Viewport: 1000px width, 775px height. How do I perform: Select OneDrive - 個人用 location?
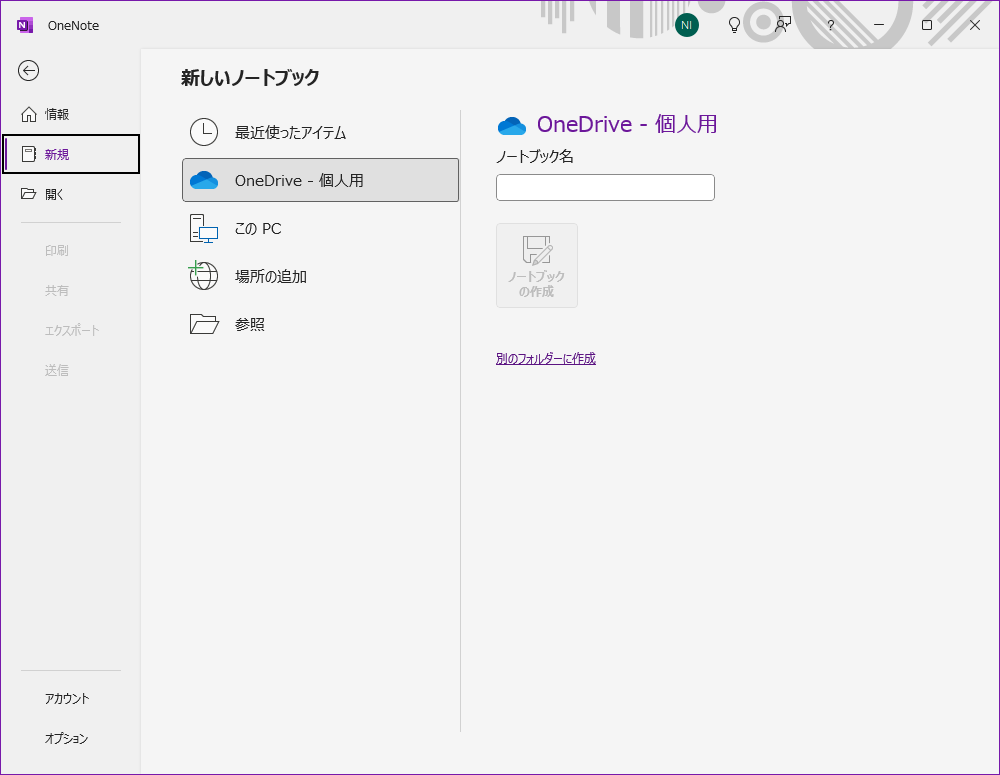point(320,180)
